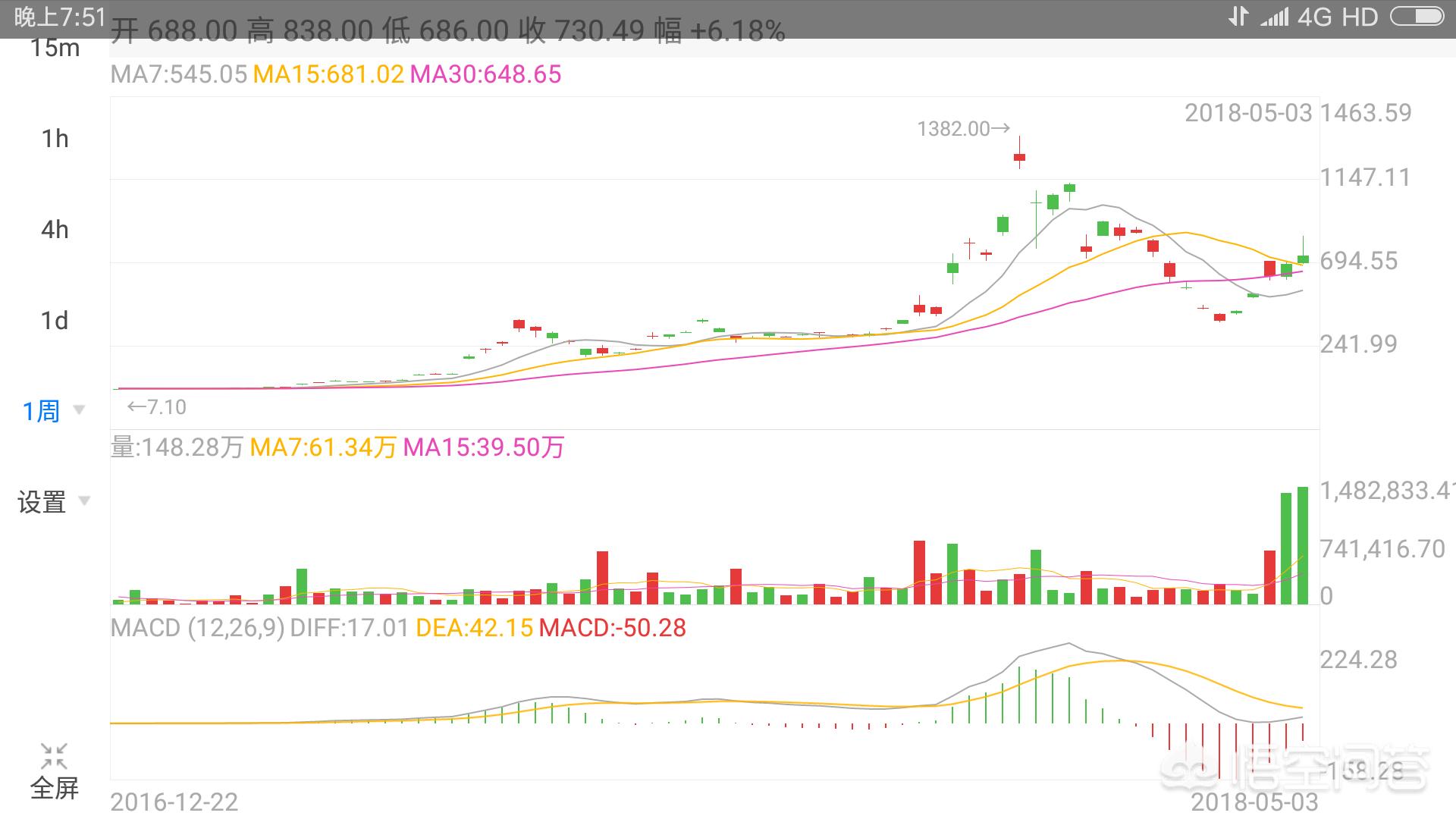The width and height of the screenshot is (1456, 819).
Task: Tap the 1382.00 high price arrow marker
Action: (963, 129)
